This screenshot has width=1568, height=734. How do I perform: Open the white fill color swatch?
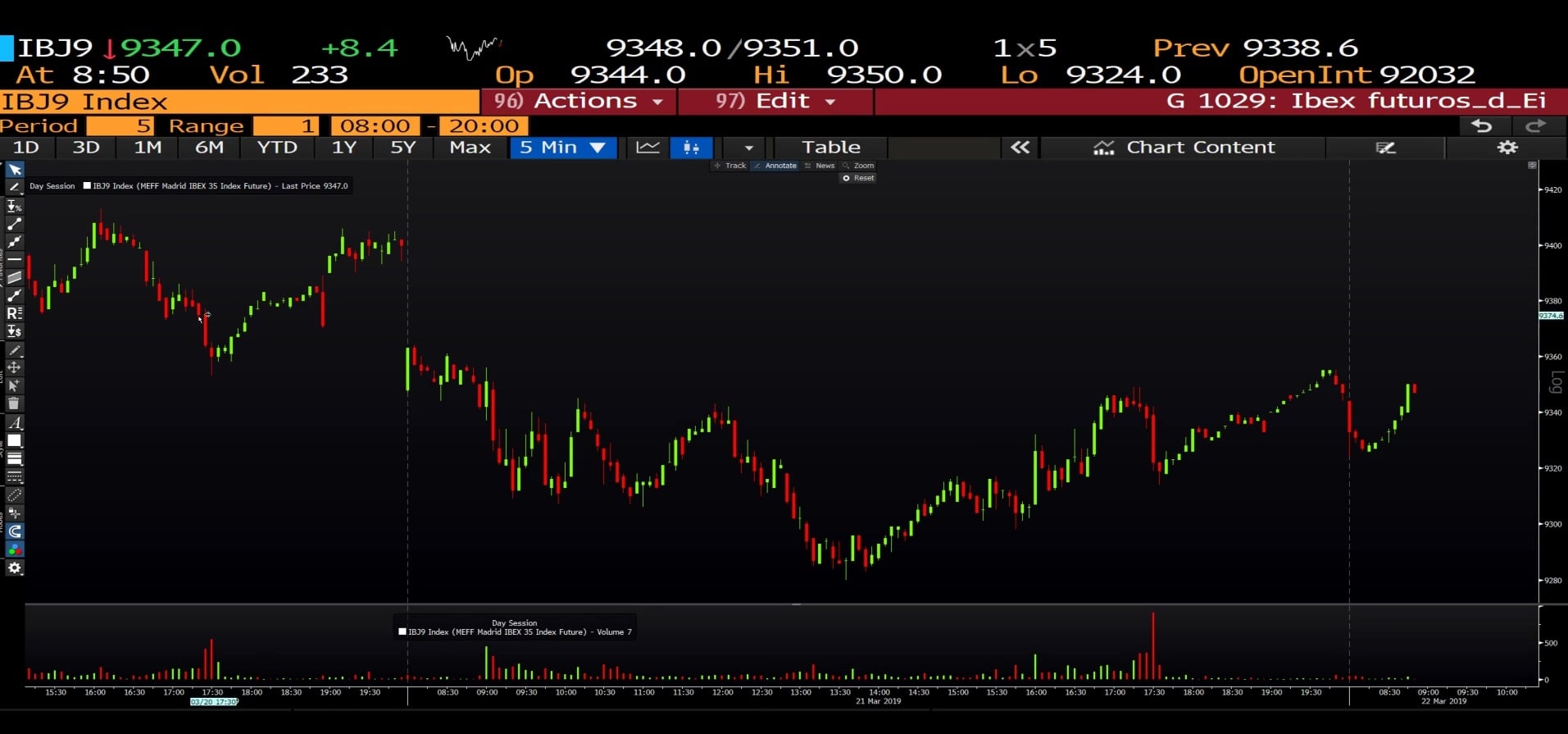15,441
